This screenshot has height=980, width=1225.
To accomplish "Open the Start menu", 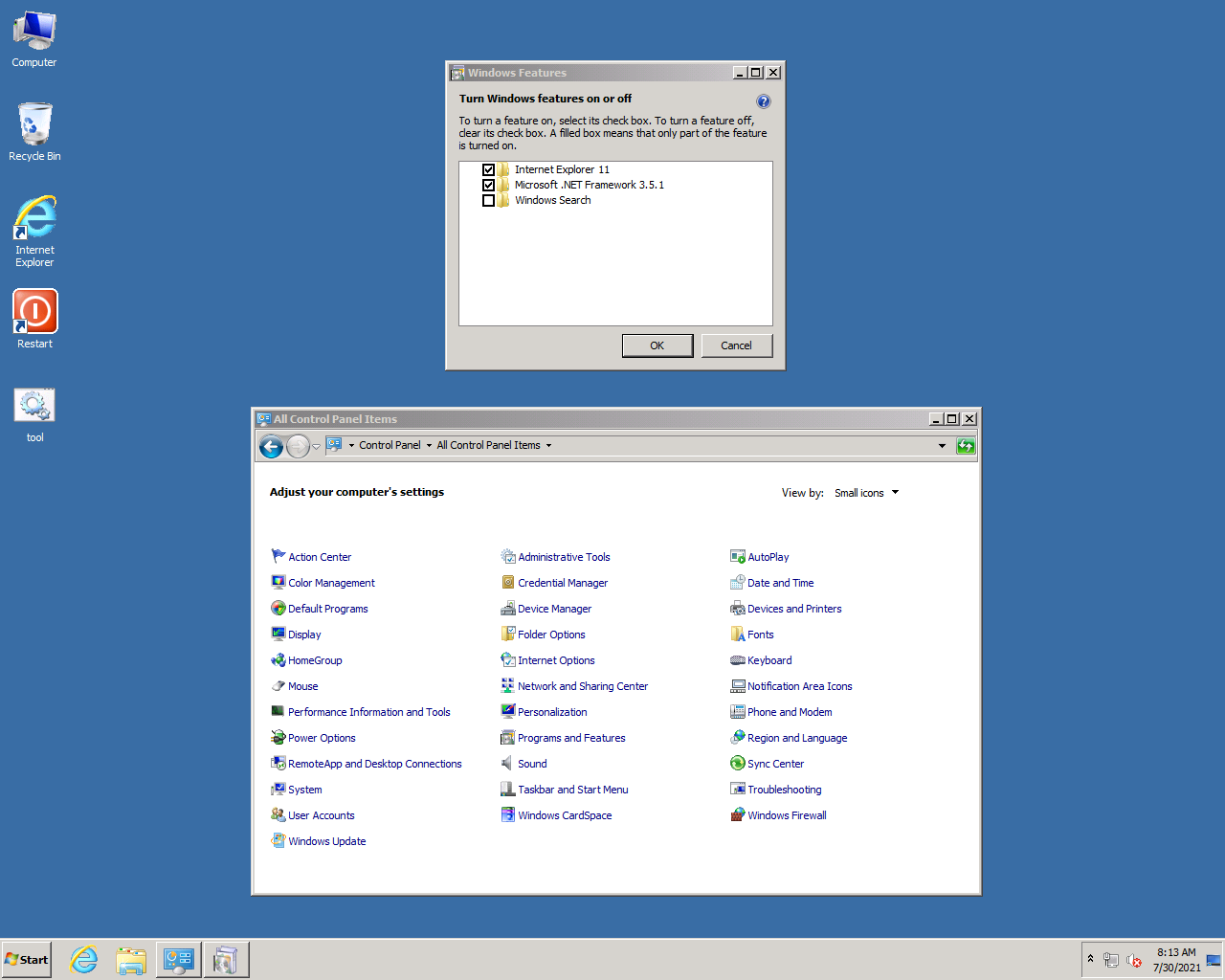I will click(27, 960).
